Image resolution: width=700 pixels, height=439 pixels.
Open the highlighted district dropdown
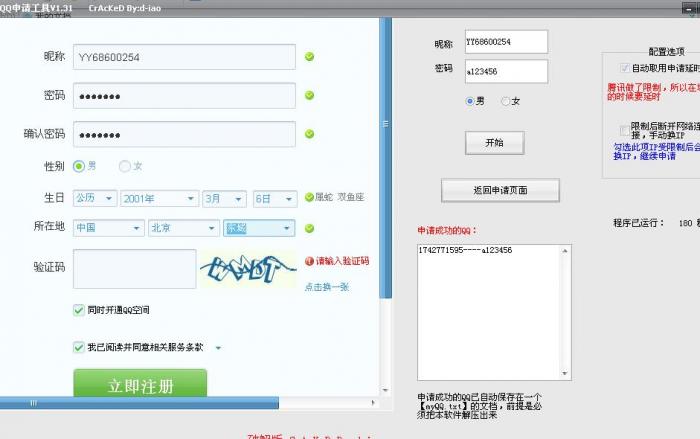[259, 228]
